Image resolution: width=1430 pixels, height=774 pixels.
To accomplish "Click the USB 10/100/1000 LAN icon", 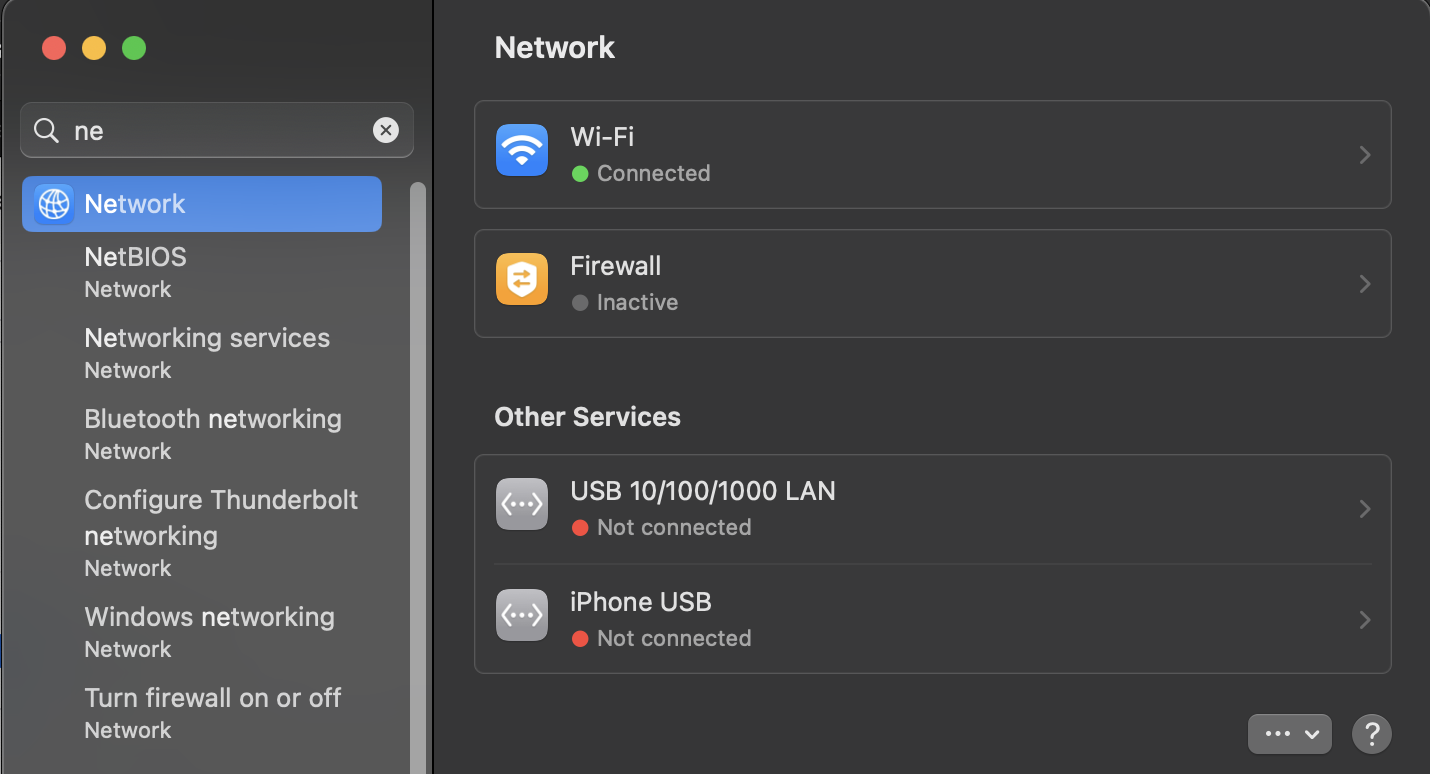I will (521, 504).
